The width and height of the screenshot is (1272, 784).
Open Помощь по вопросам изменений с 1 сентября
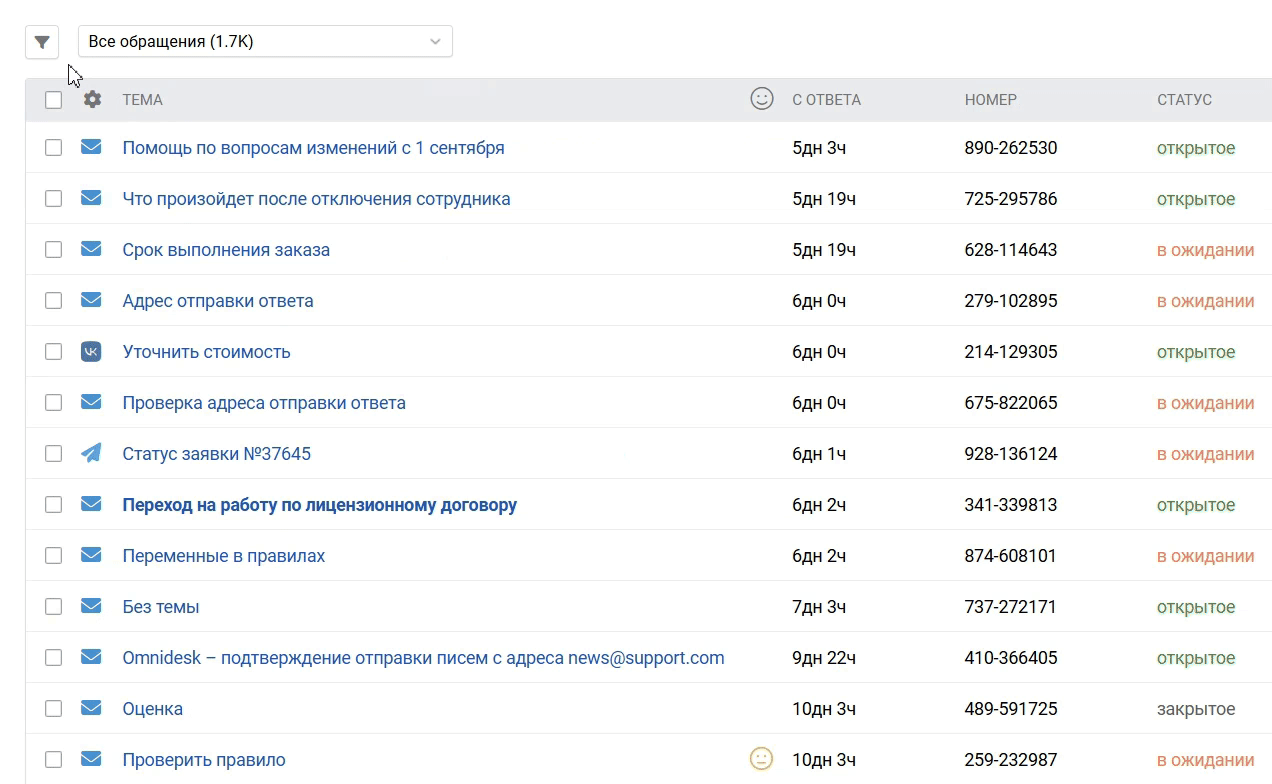[x=313, y=148]
